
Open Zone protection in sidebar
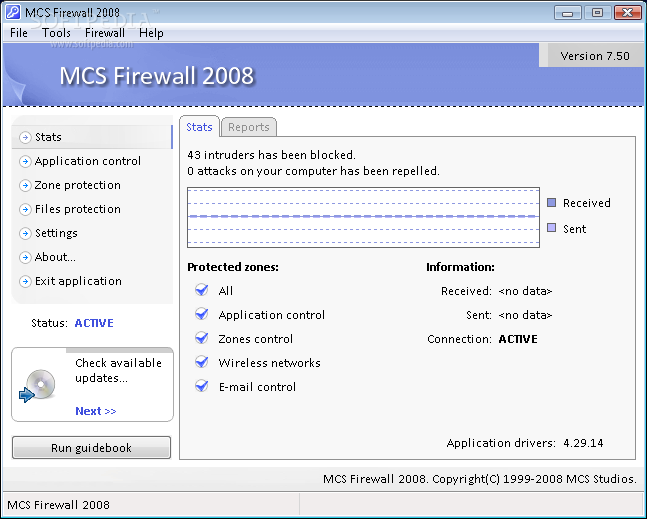point(78,185)
